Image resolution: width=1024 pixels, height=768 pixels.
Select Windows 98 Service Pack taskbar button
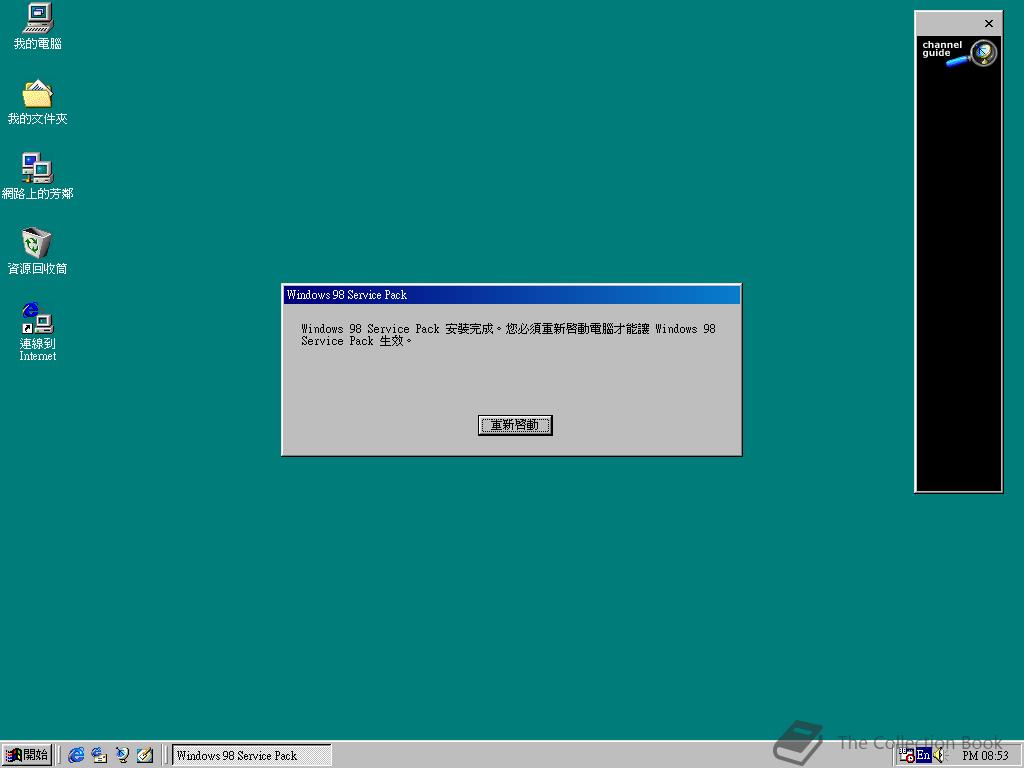click(251, 756)
